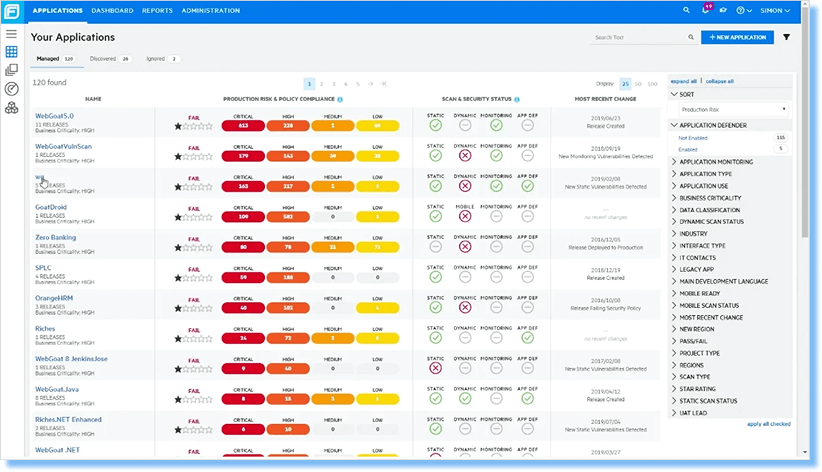Click the info icon next to Scan & Security Status
The height and width of the screenshot is (472, 822).
click(517, 99)
